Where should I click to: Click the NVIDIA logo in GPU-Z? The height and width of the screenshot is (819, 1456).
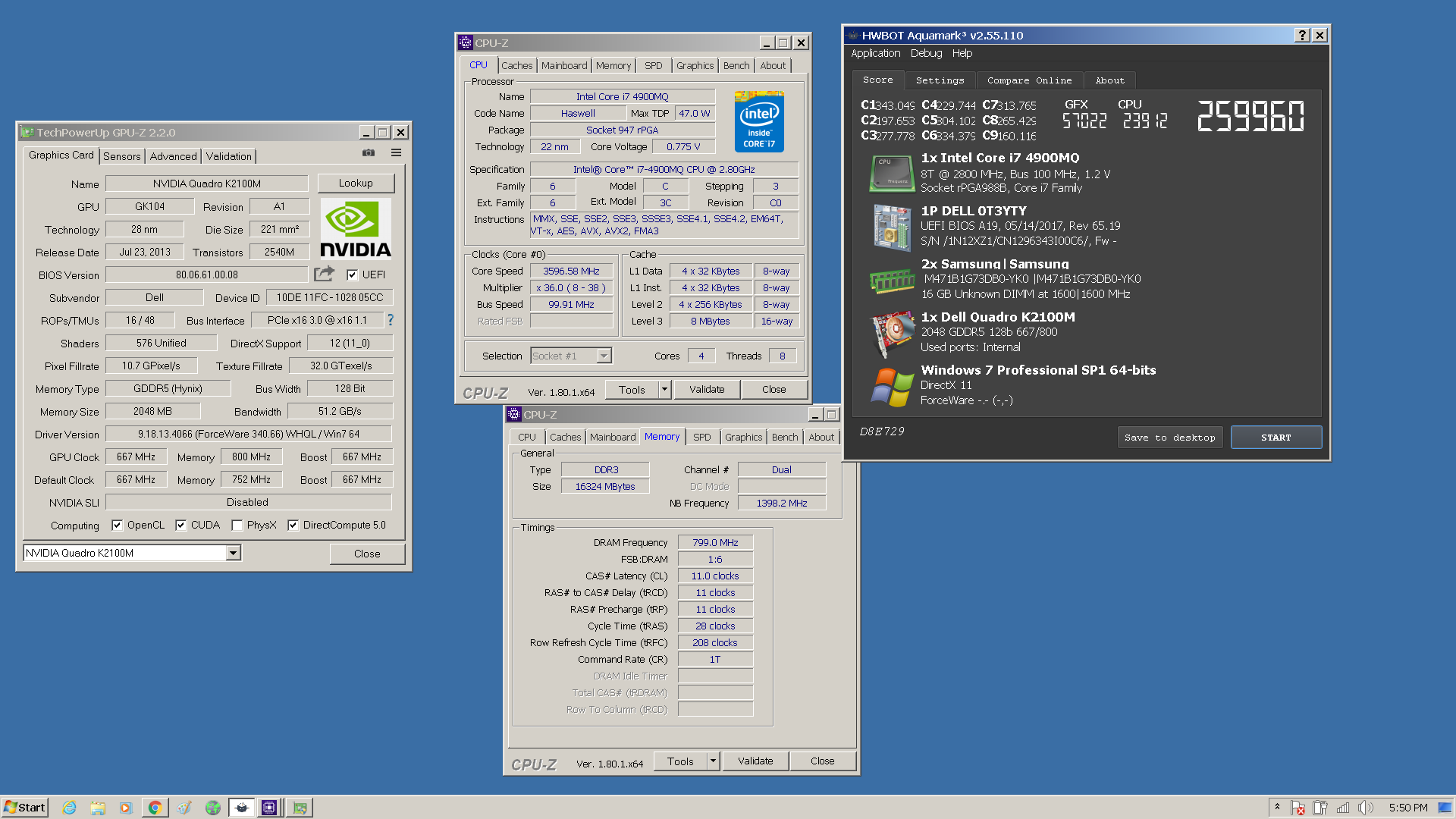[356, 229]
